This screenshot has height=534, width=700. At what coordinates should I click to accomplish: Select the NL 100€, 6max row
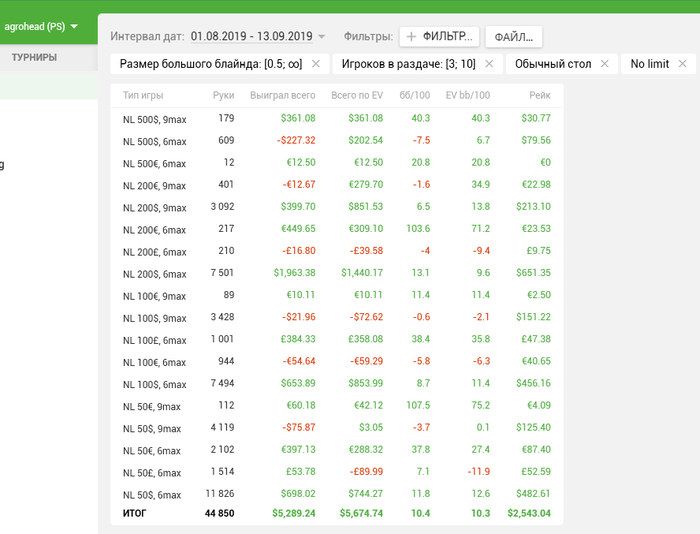pos(337,362)
